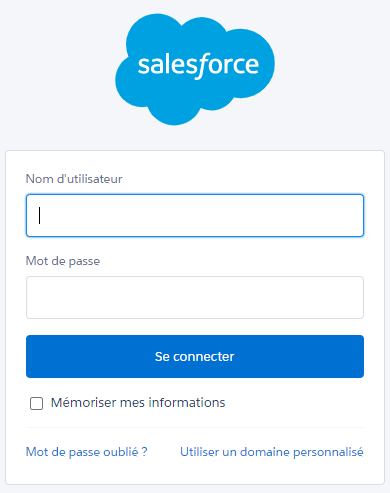
Task: Open Utiliser un domaine personnalisé link
Action: point(272,452)
